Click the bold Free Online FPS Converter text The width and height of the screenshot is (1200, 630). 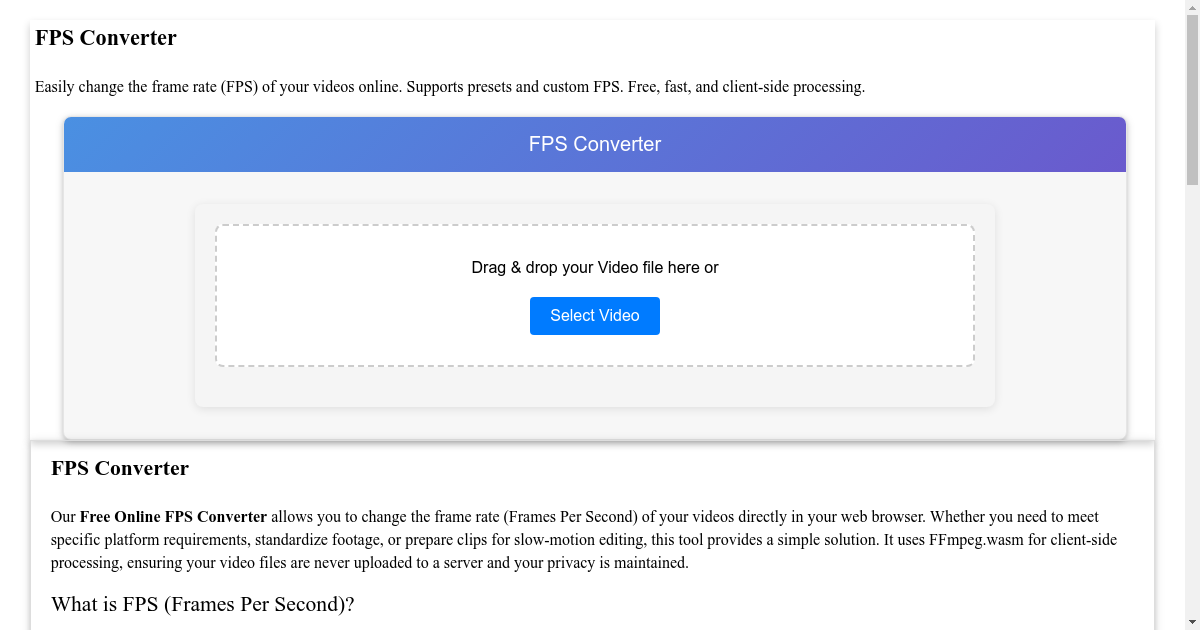(x=173, y=516)
